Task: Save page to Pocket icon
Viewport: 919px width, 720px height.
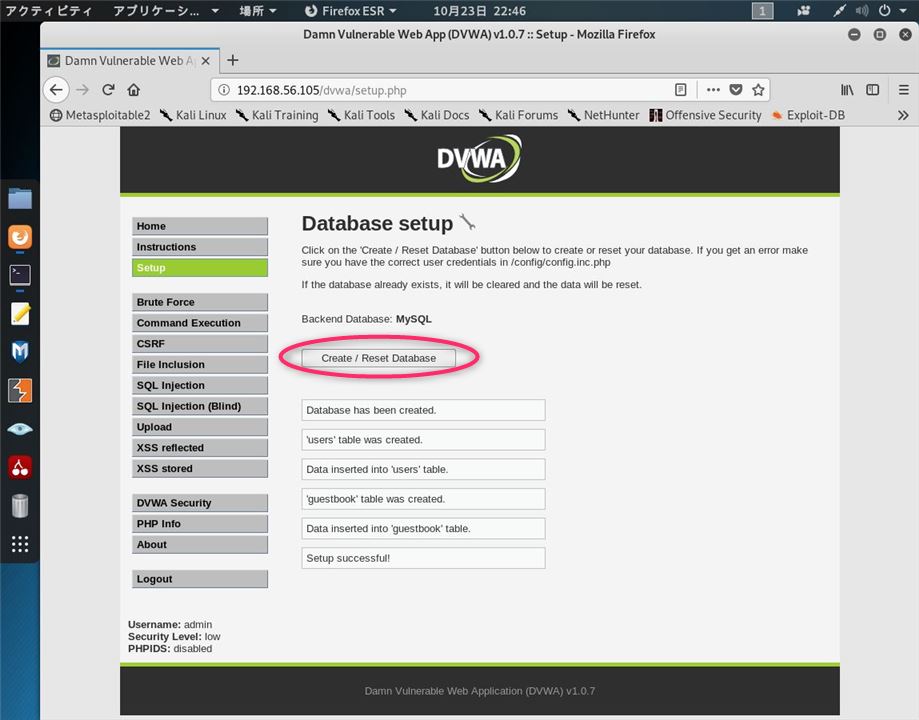Action: coord(736,90)
